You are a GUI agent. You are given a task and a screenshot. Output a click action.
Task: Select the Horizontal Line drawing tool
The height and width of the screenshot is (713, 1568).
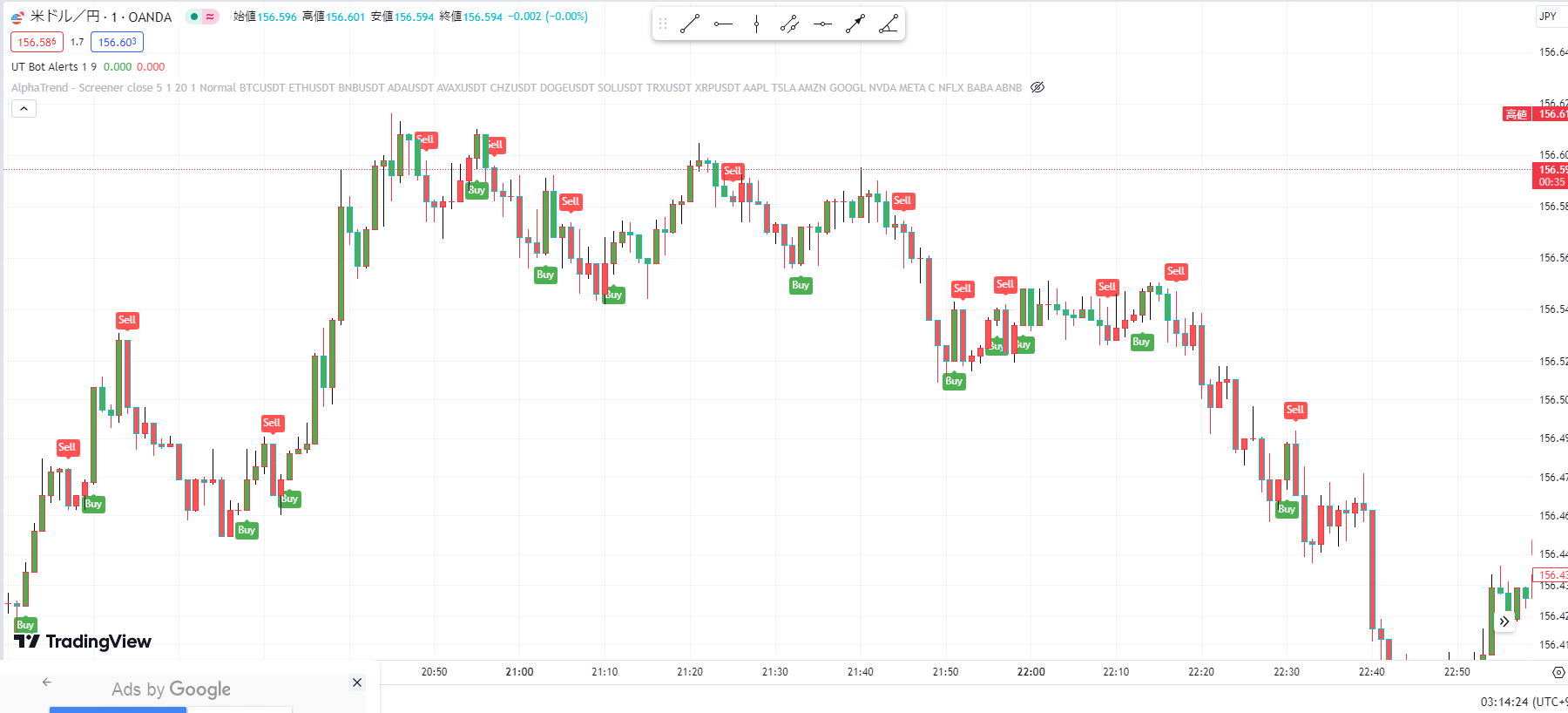822,24
